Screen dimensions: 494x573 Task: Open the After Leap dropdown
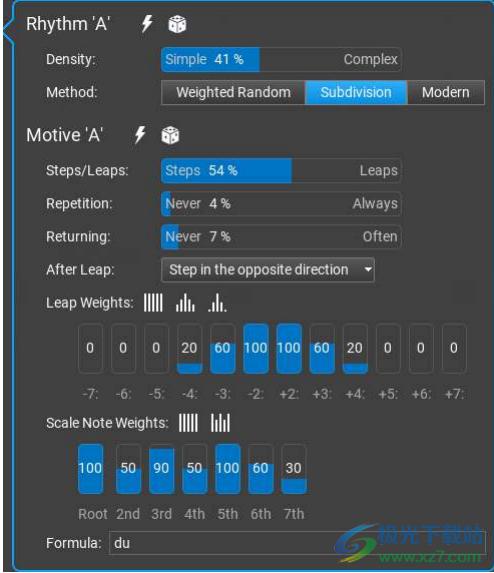coord(268,270)
